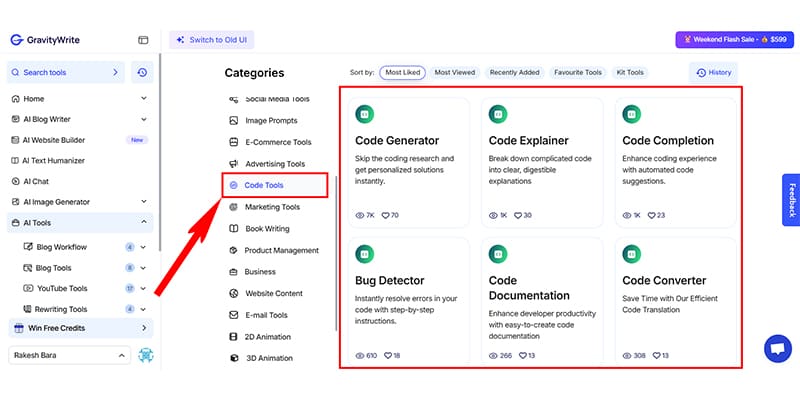Viewport: 800px width, 400px height.
Task: Sort tools by Most Liked
Action: pos(403,72)
